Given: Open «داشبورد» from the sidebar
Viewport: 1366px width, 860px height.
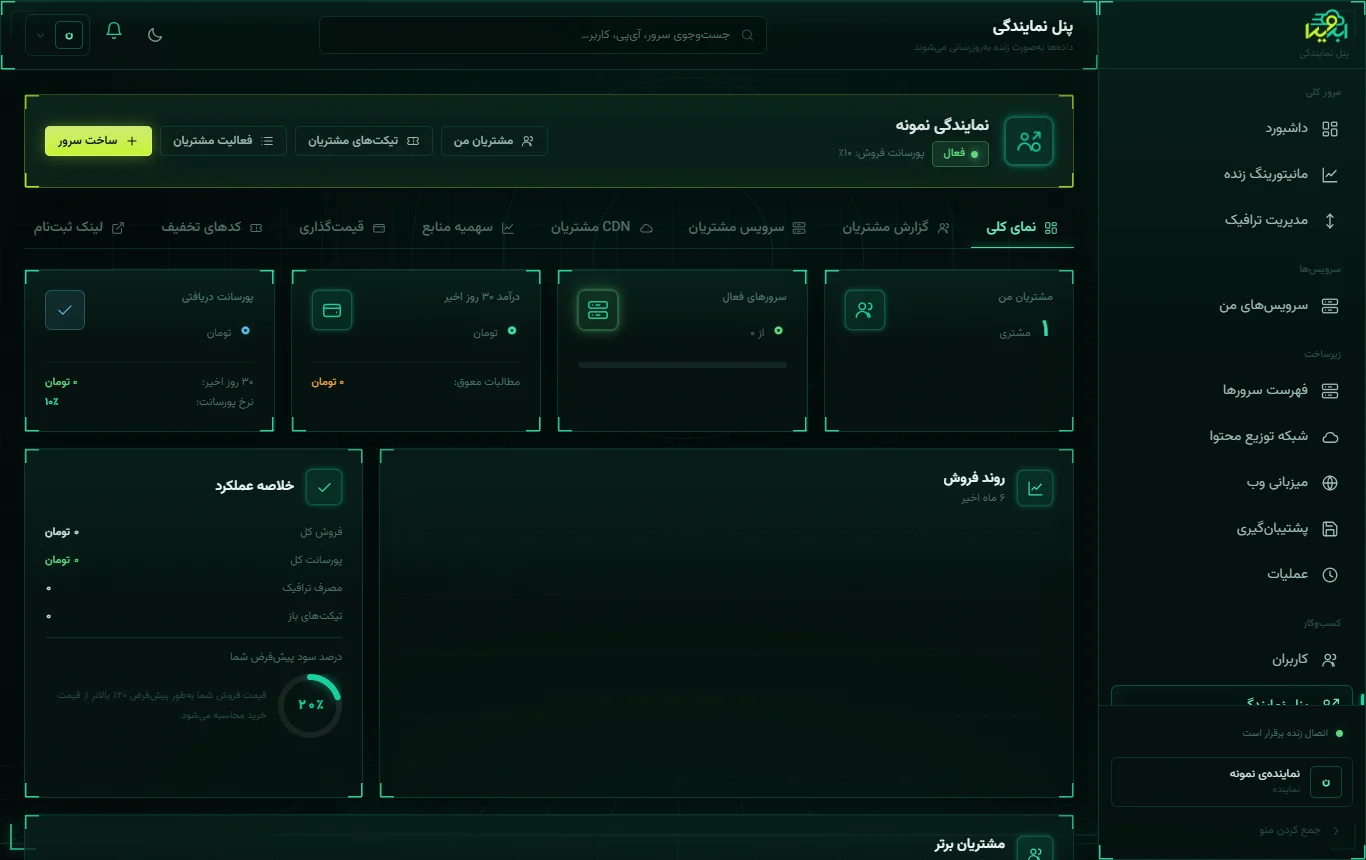Looking at the screenshot, I should pyautogui.click(x=1232, y=129).
